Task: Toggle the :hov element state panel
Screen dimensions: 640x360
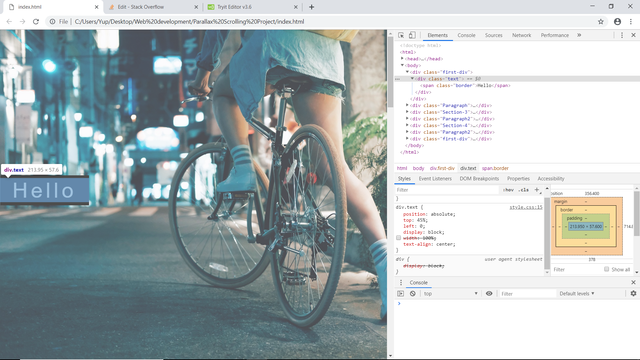Action: pyautogui.click(x=508, y=190)
